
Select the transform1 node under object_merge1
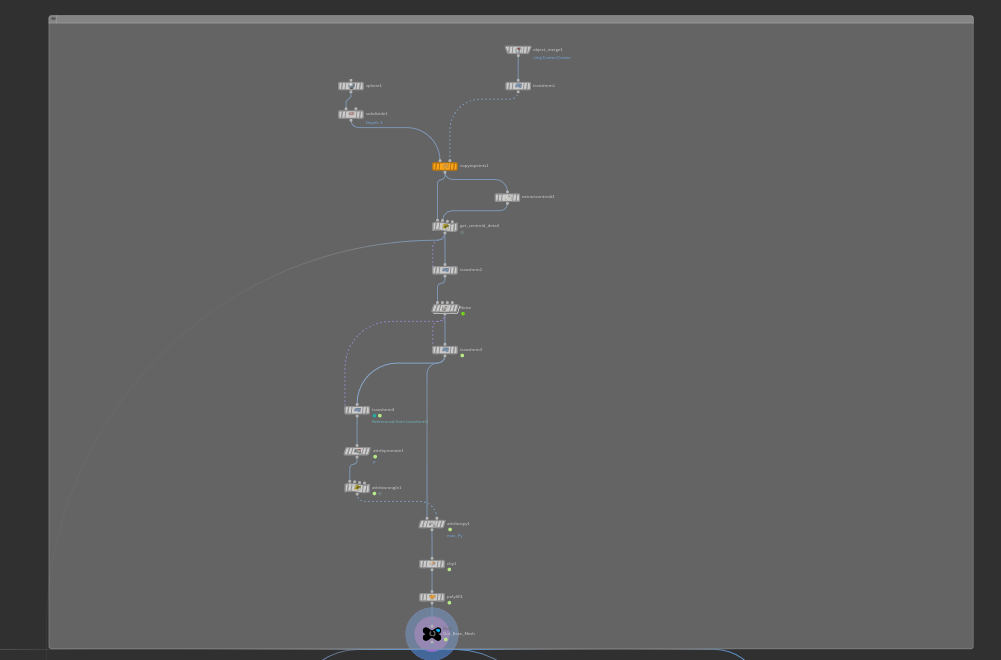point(517,86)
